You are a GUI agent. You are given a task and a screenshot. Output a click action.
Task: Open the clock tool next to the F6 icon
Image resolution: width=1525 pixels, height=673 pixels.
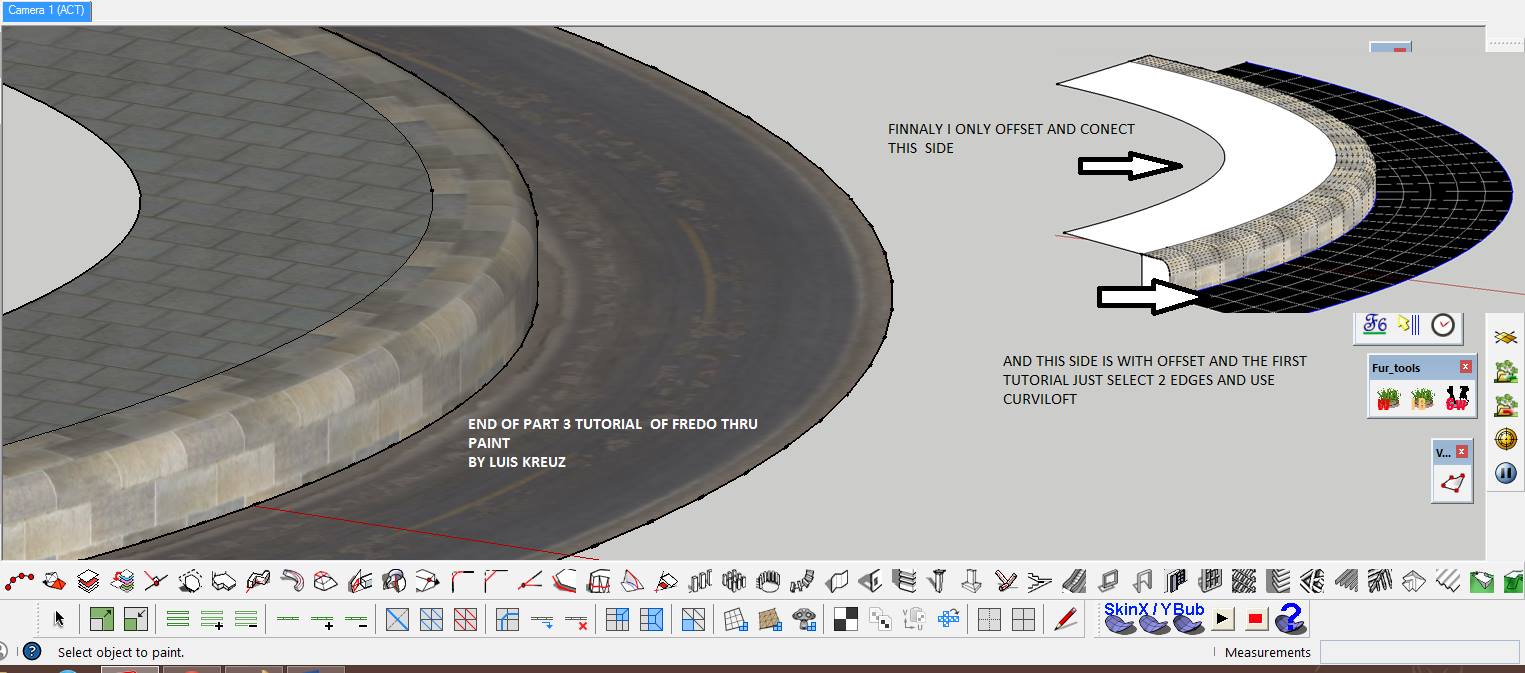pos(1441,325)
